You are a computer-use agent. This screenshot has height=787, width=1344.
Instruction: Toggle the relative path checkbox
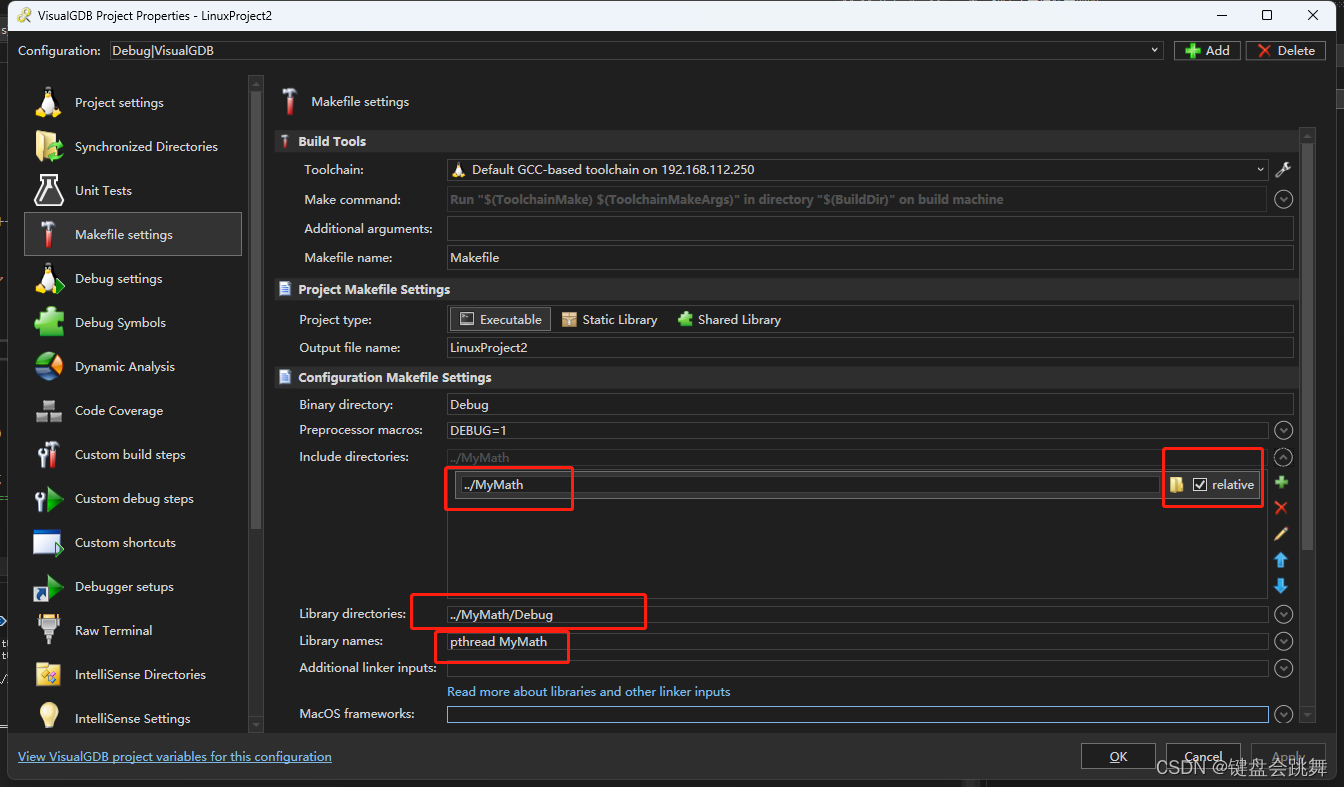[1200, 485]
